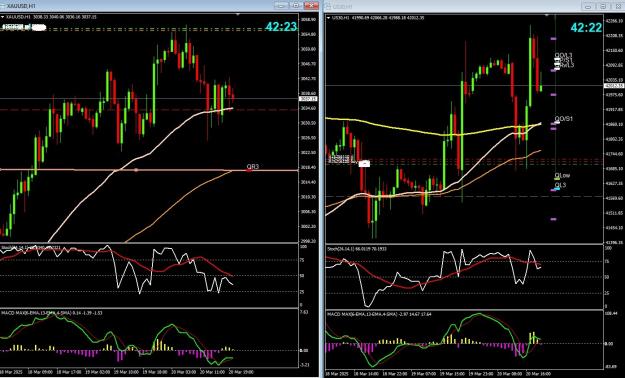Click the current price tag on XAUUSD scale
Screen dimensions: 625x378
tap(308, 98)
